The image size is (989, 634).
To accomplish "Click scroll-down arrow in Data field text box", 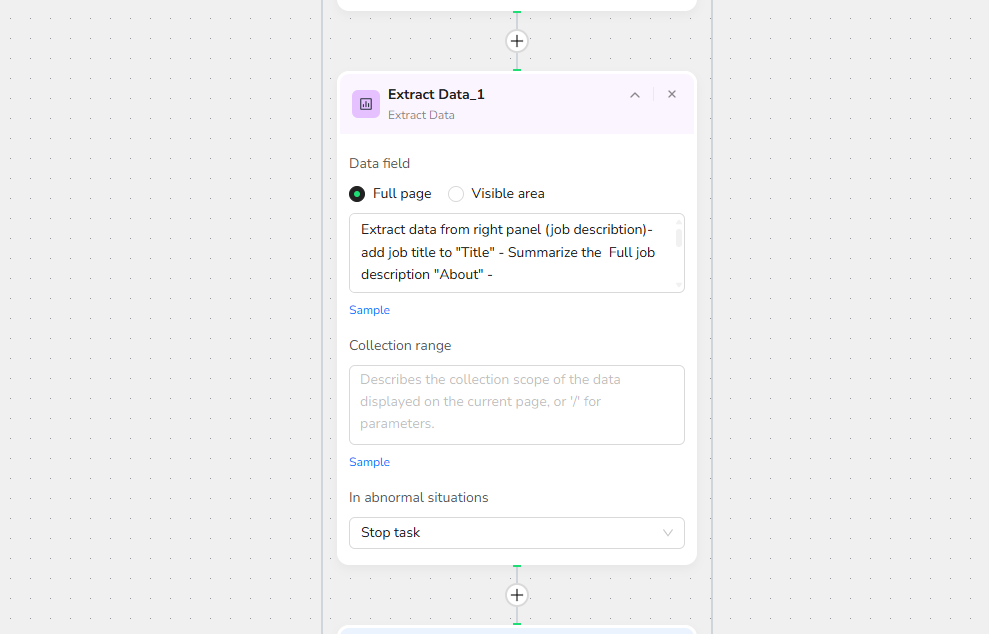I will 679,285.
